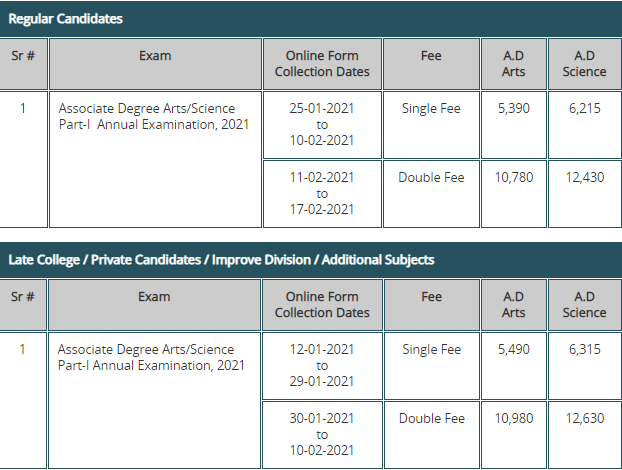Click the Sr # header in bottom table
Viewport: 622px width, 470px height.
tap(23, 305)
